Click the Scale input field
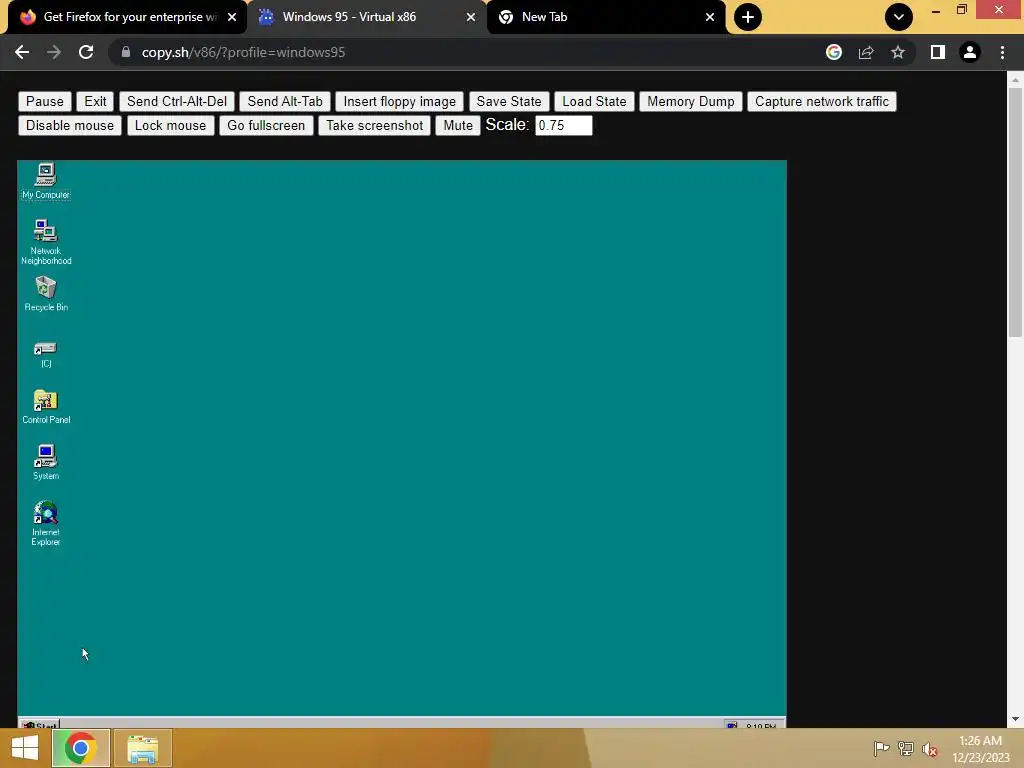Screen dimensions: 1024x768 pyautogui.click(x=564, y=125)
